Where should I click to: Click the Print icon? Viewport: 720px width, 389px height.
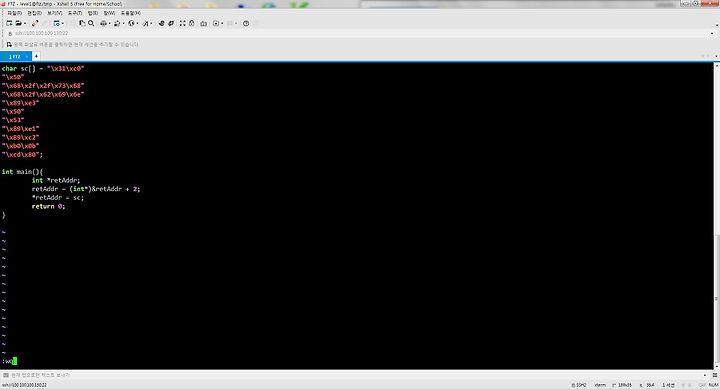(x=103, y=23)
